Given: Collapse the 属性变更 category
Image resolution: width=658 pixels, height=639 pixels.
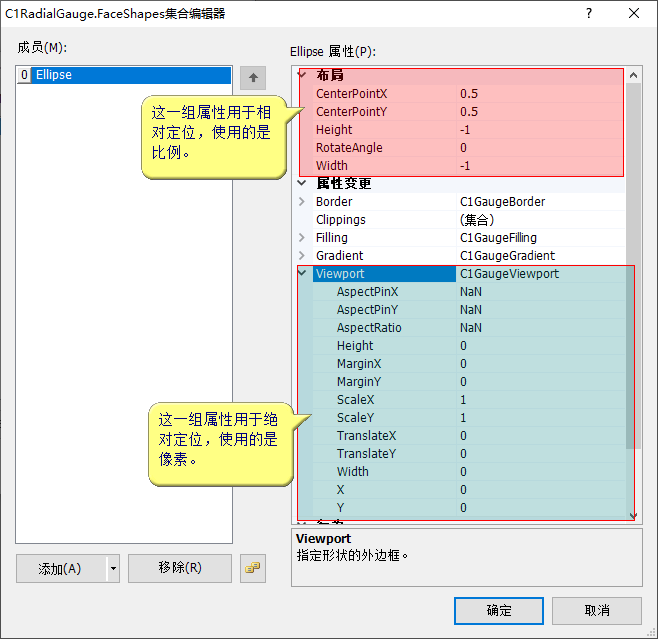Looking at the screenshot, I should (303, 183).
